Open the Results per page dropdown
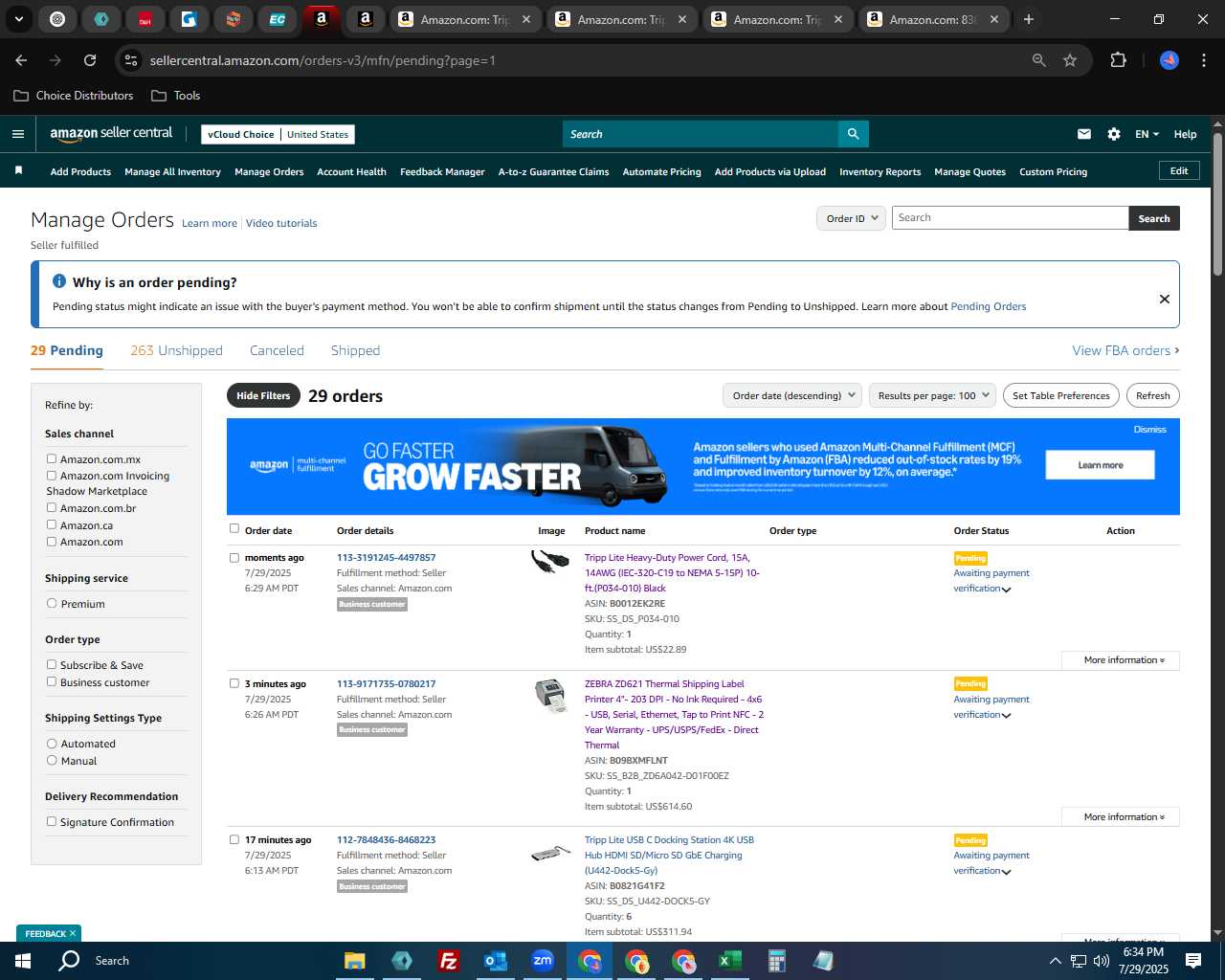This screenshot has height=980, width=1225. coord(933,395)
